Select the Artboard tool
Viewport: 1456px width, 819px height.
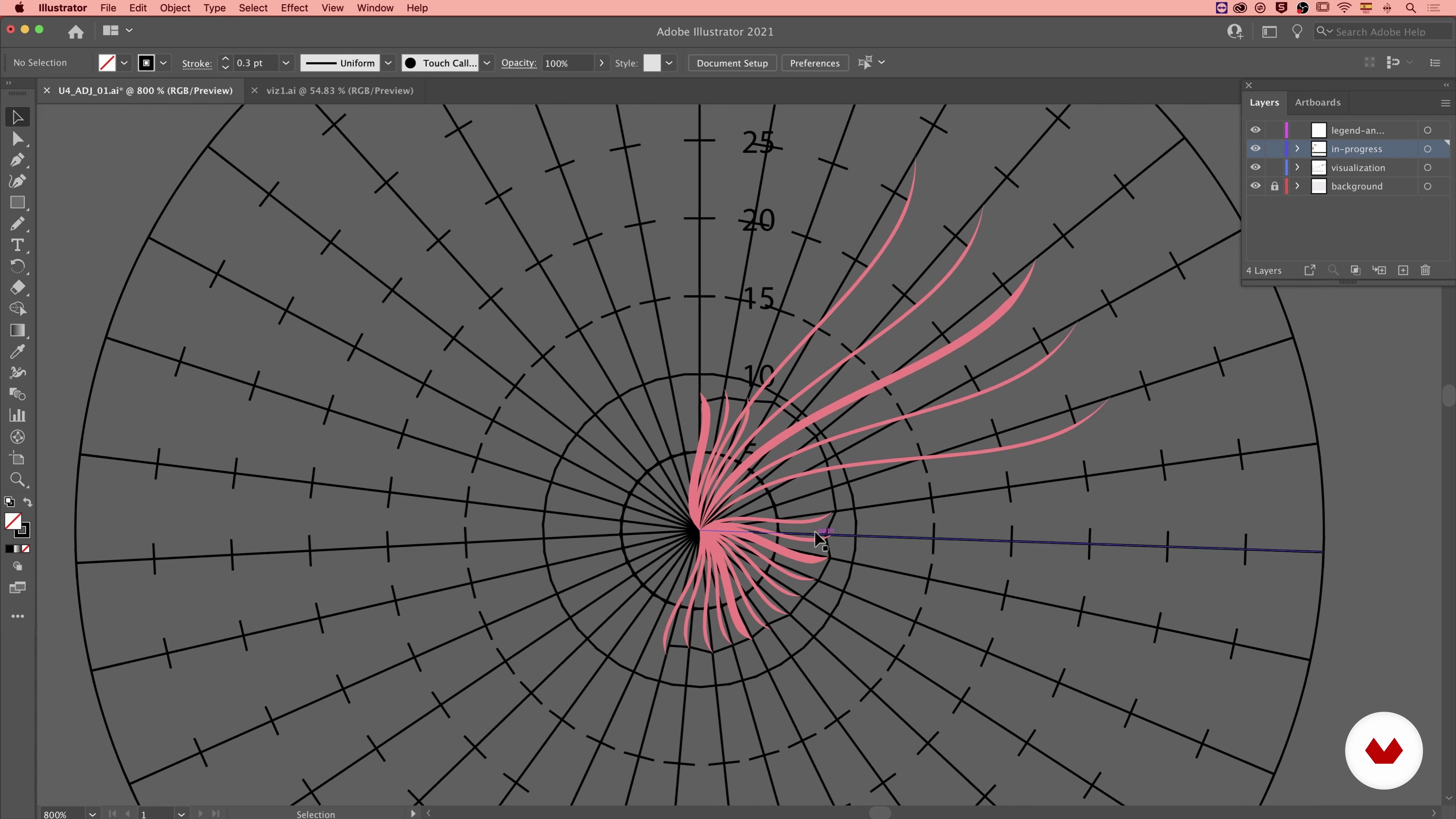pyautogui.click(x=17, y=458)
